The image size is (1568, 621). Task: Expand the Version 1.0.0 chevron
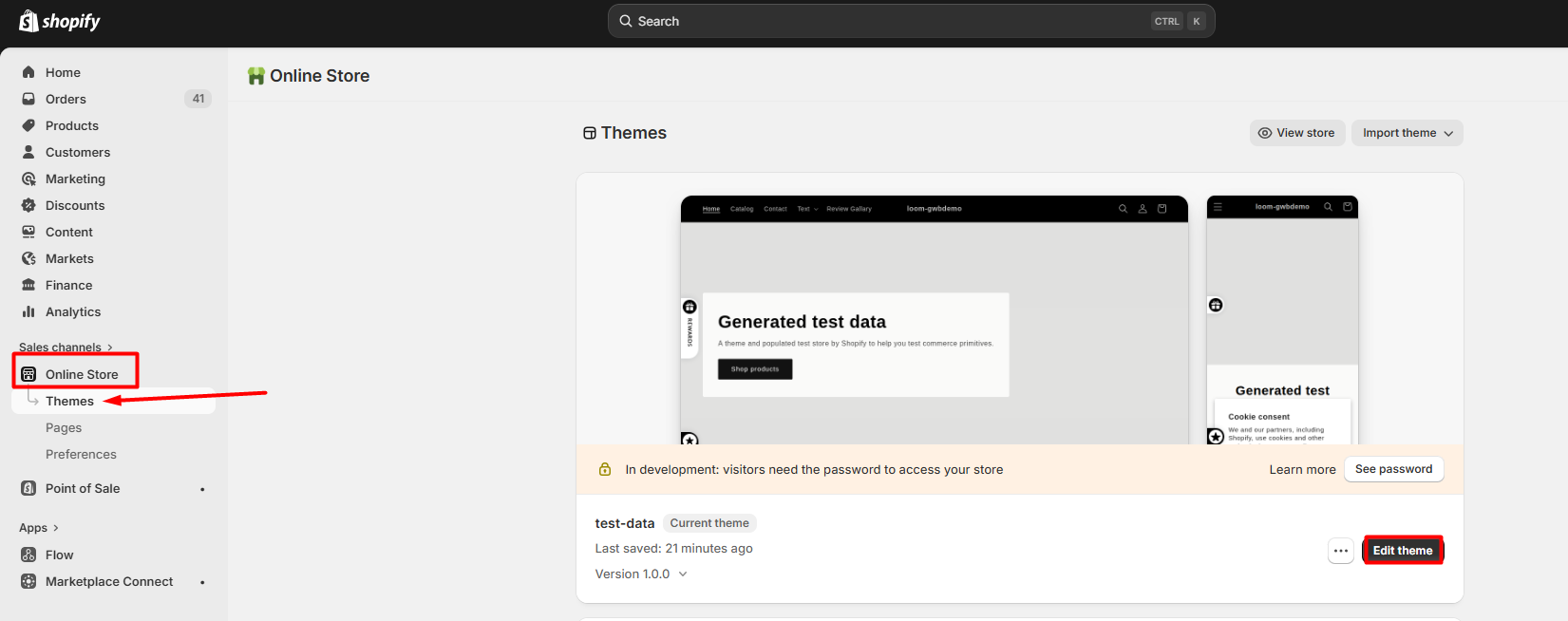point(683,574)
